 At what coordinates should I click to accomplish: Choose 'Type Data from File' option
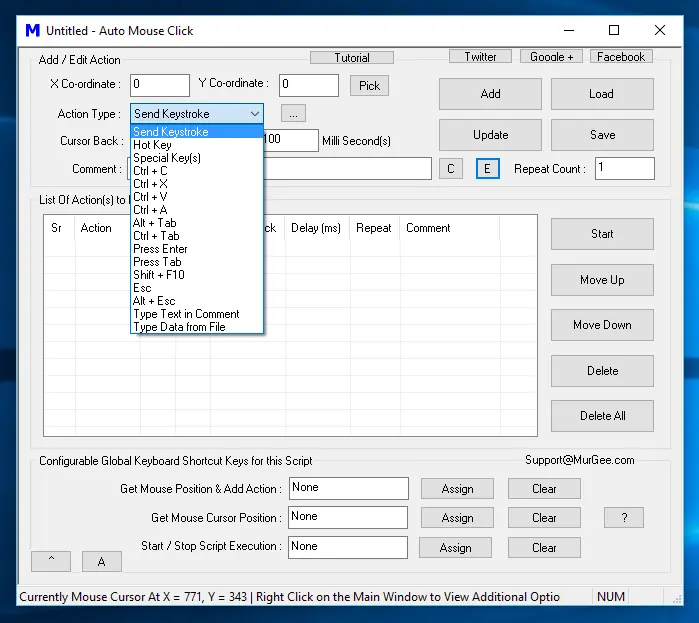tap(179, 327)
